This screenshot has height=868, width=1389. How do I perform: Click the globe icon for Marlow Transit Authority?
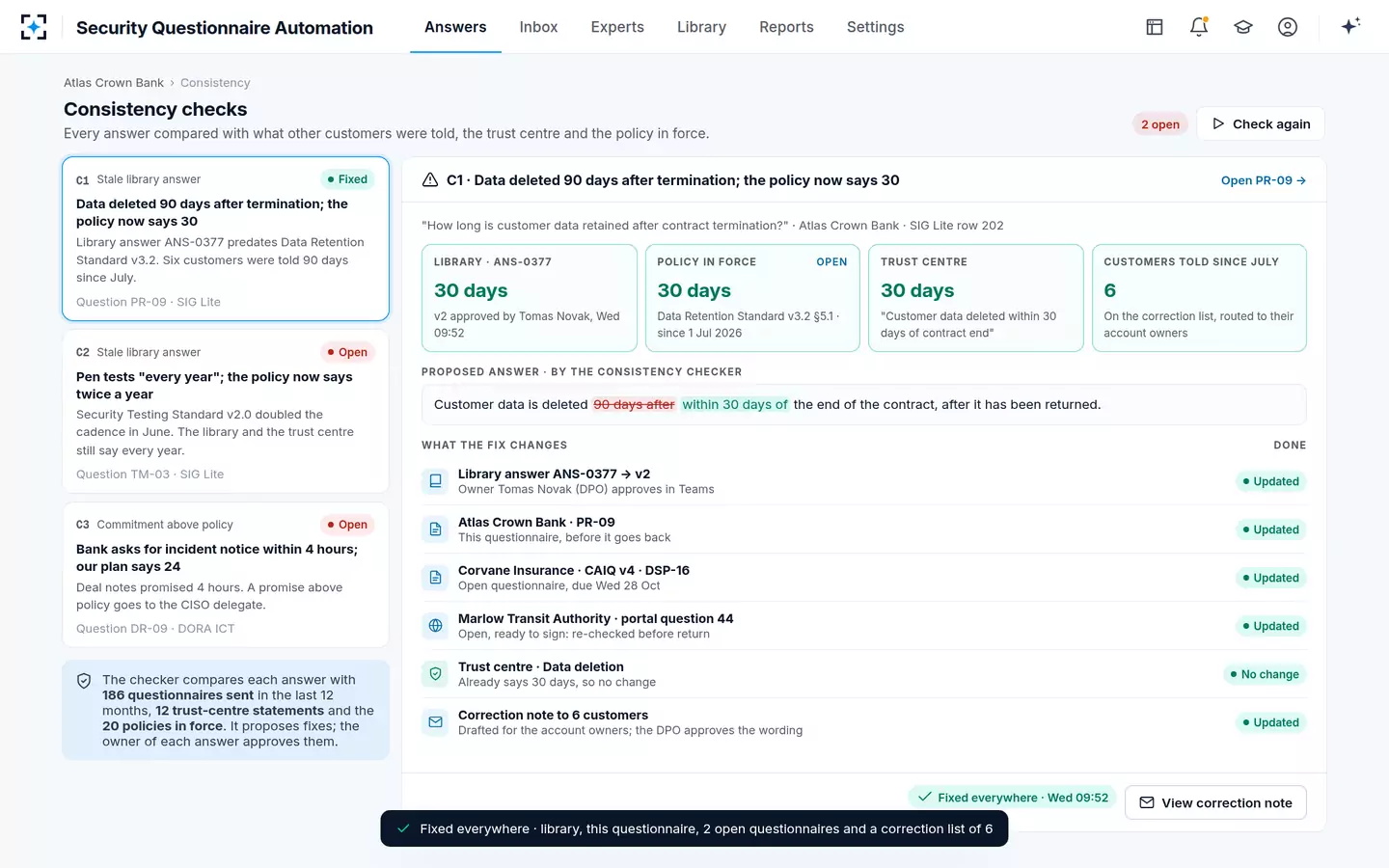coord(435,626)
